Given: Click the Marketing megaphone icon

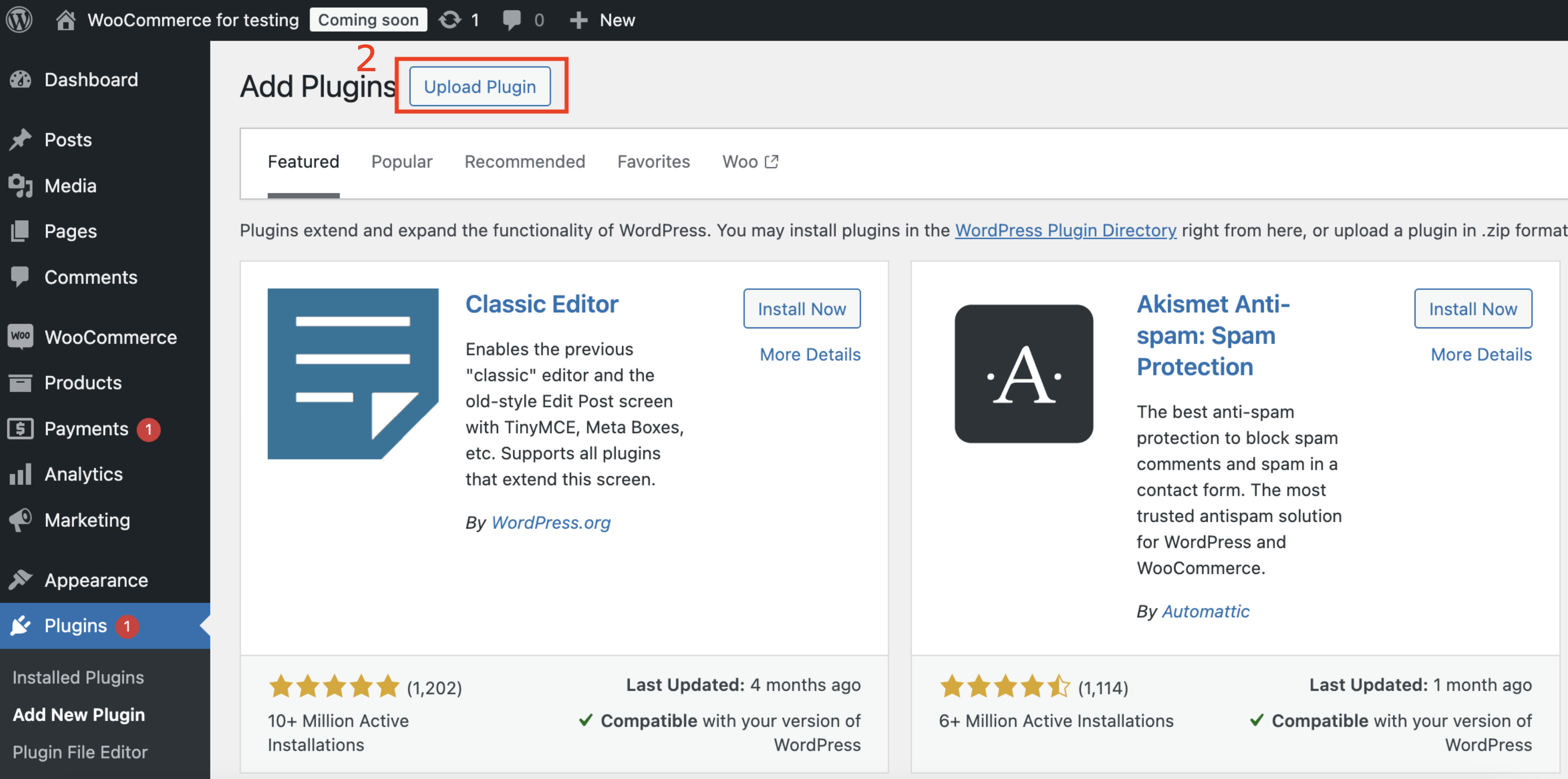Looking at the screenshot, I should coord(20,520).
